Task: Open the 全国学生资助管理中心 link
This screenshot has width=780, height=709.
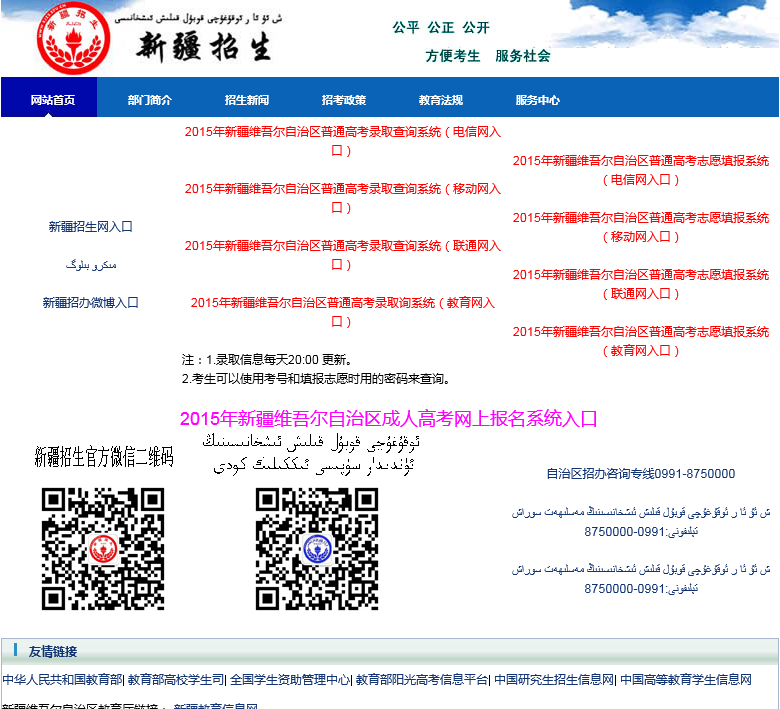Action: tap(290, 680)
